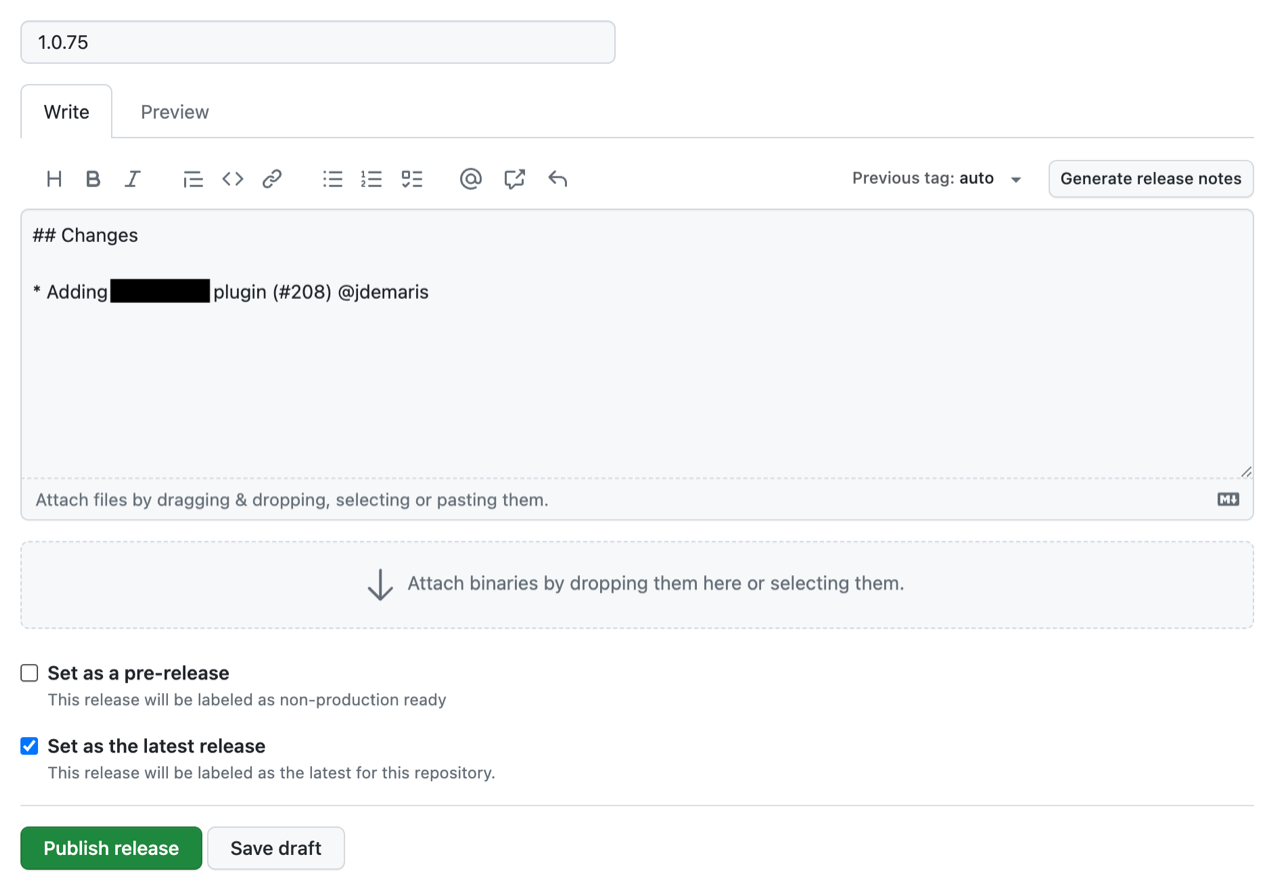Insert a task list
The image size is (1280, 893).
point(411,178)
